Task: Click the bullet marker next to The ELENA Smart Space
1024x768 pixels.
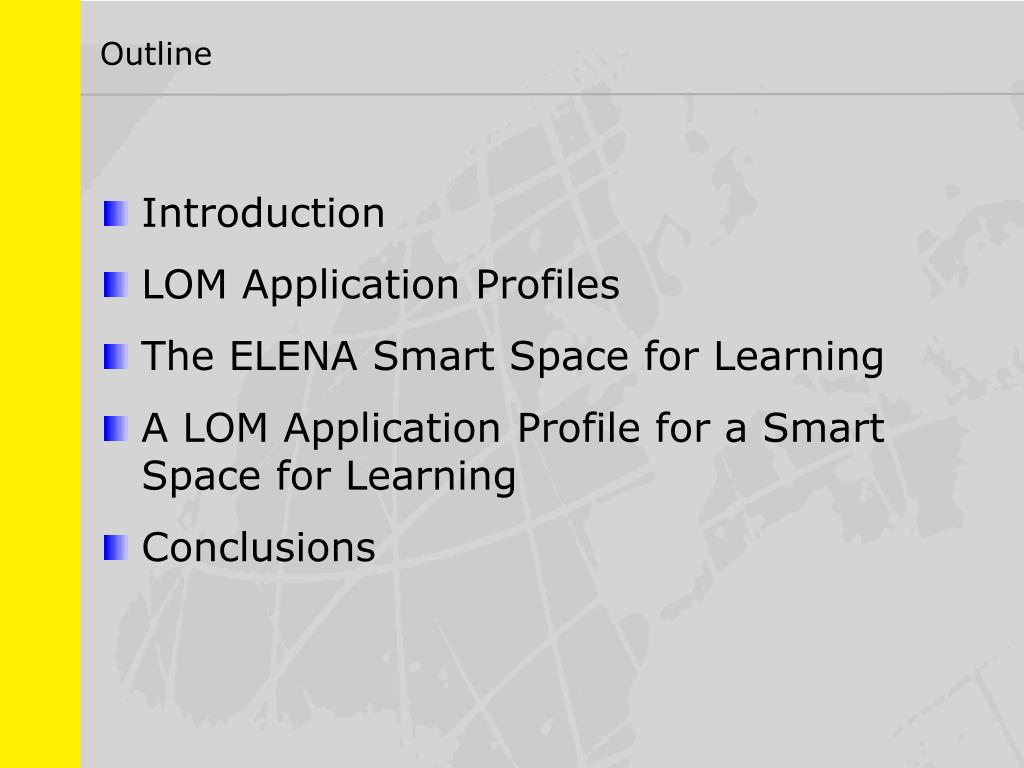Action: (115, 357)
